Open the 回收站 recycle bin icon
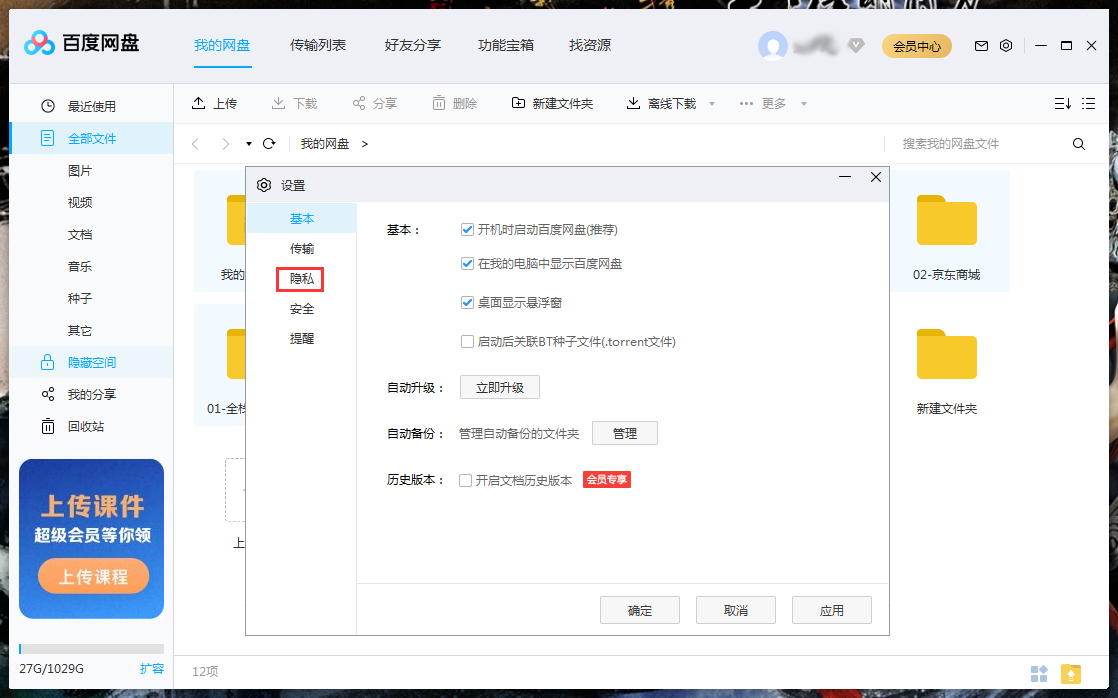This screenshot has height=698, width=1118. pos(48,426)
